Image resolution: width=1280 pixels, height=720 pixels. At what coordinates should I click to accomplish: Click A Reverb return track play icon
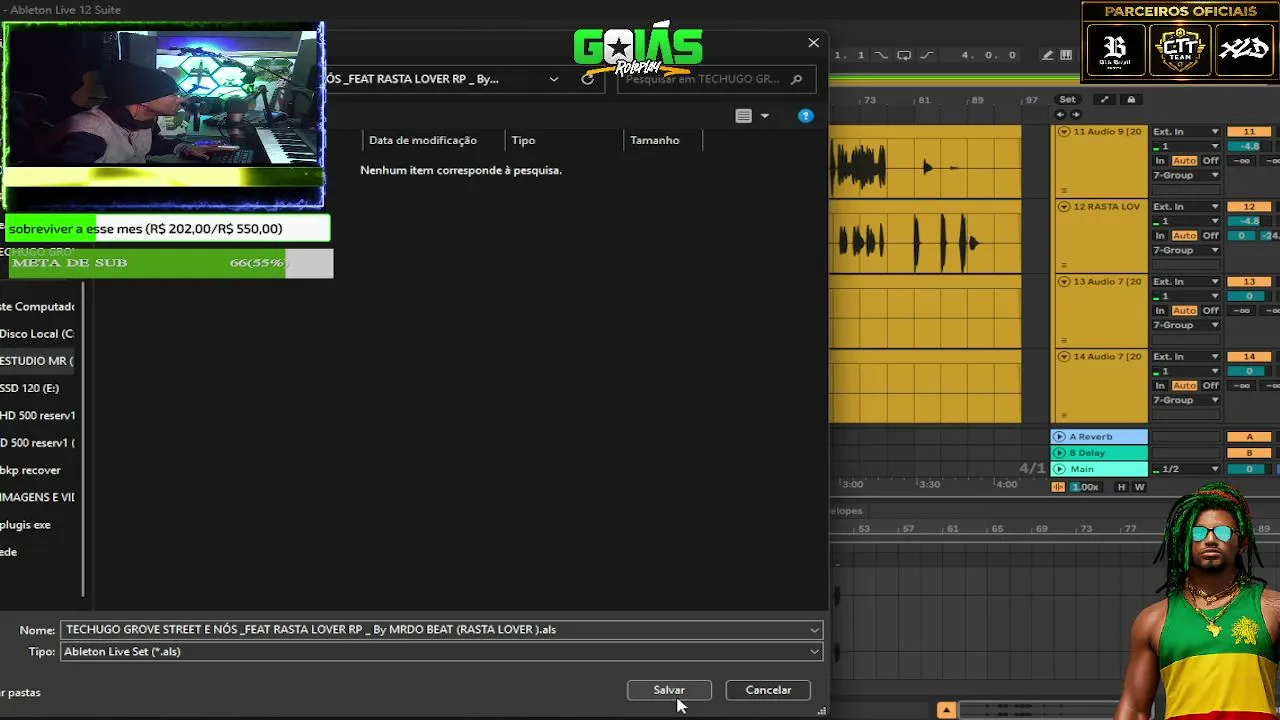[1060, 437]
